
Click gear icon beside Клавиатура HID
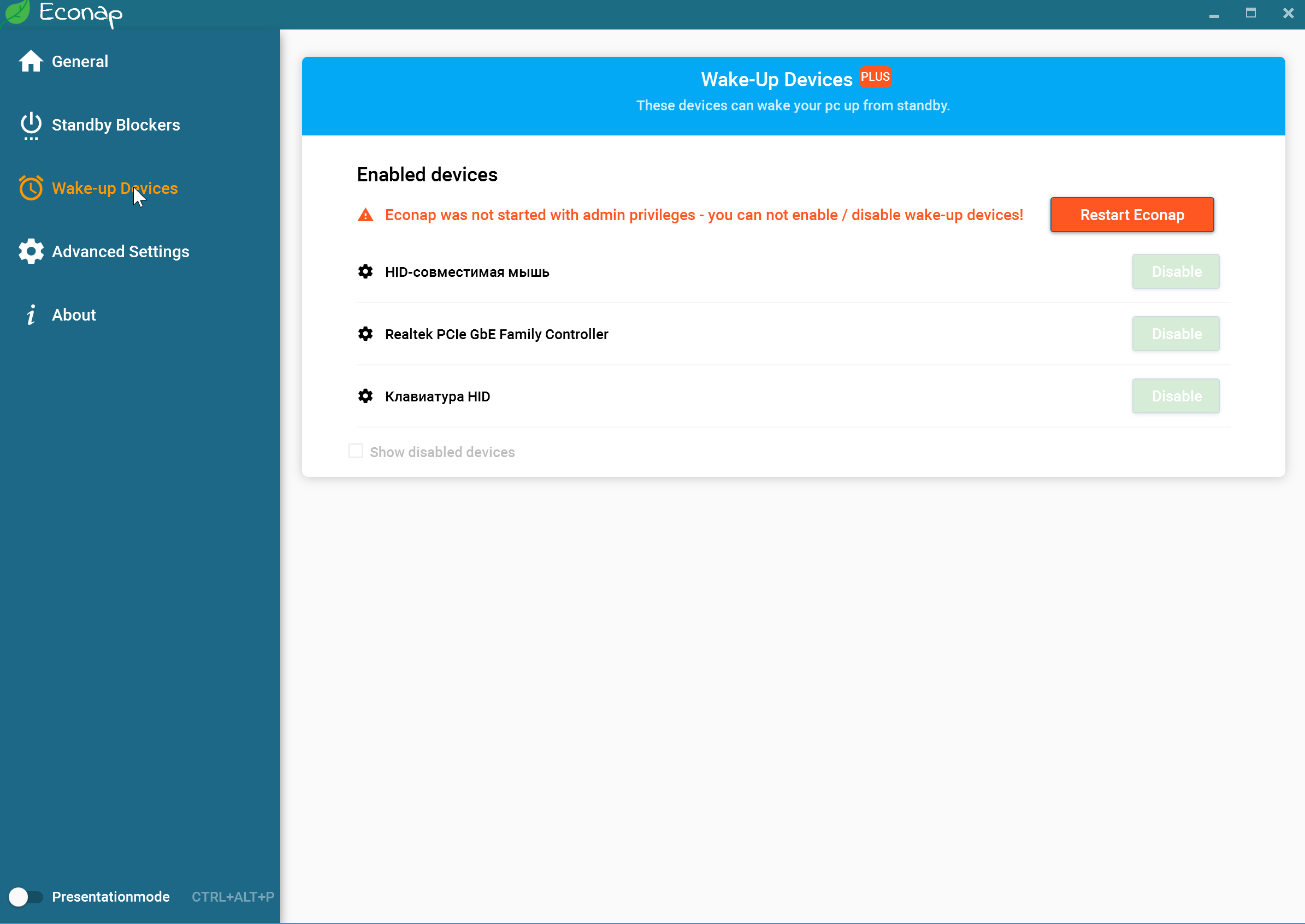pos(365,396)
